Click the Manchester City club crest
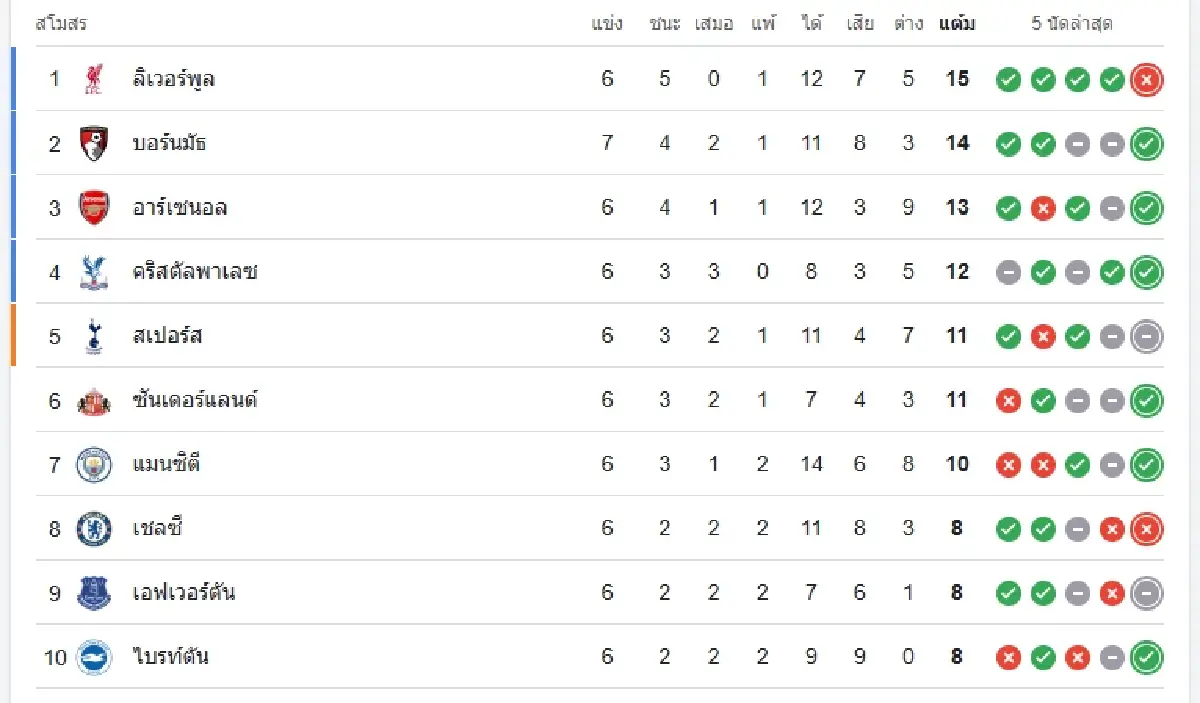The width and height of the screenshot is (1200, 703). point(94,465)
